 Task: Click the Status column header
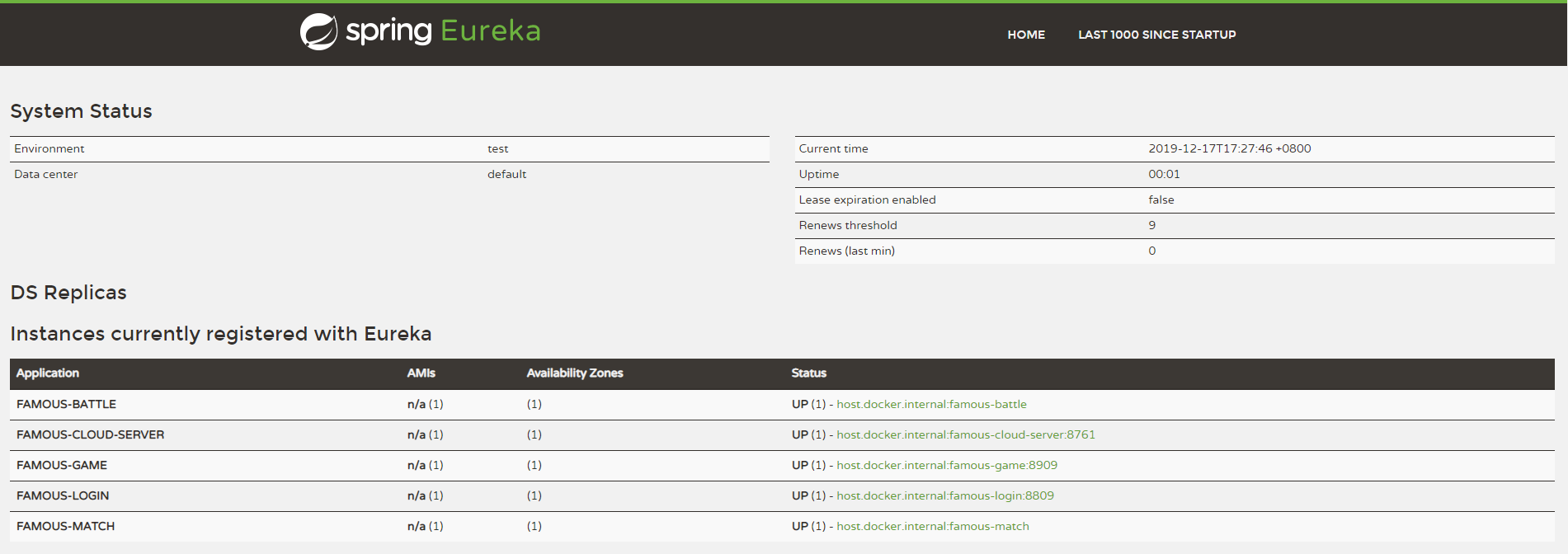click(808, 373)
